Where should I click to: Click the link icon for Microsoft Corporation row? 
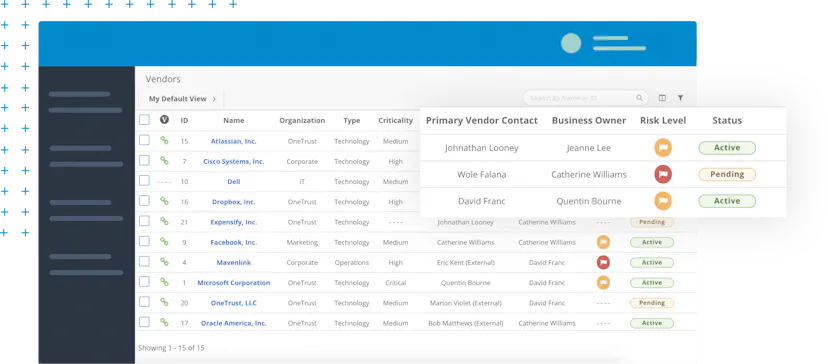point(164,282)
